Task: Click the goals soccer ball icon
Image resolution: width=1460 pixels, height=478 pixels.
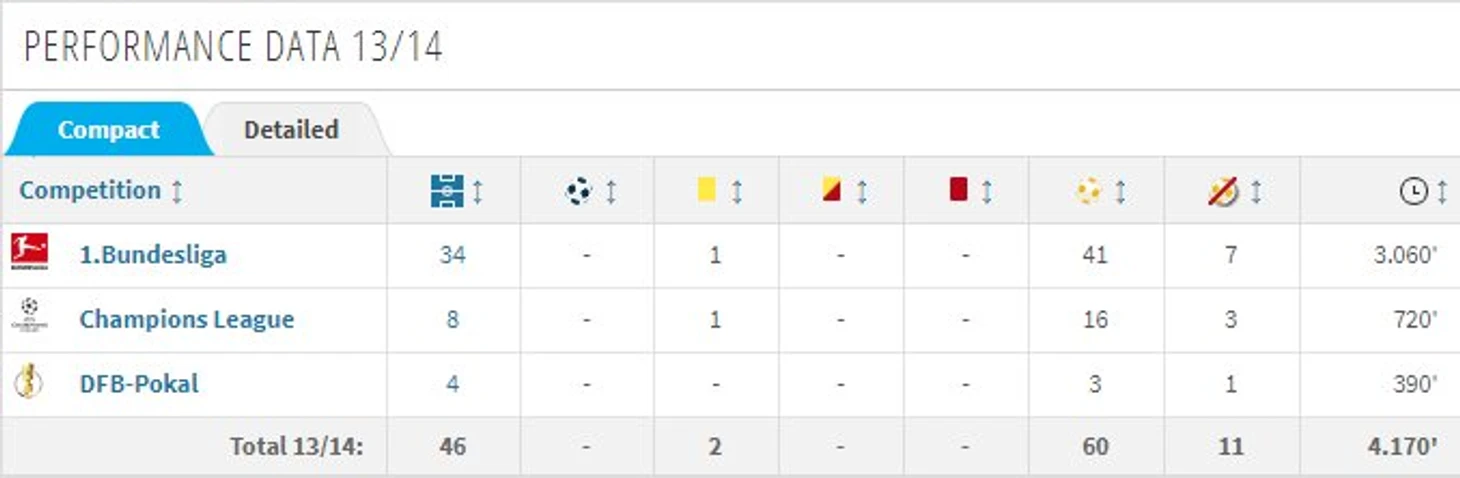Action: (x=578, y=190)
